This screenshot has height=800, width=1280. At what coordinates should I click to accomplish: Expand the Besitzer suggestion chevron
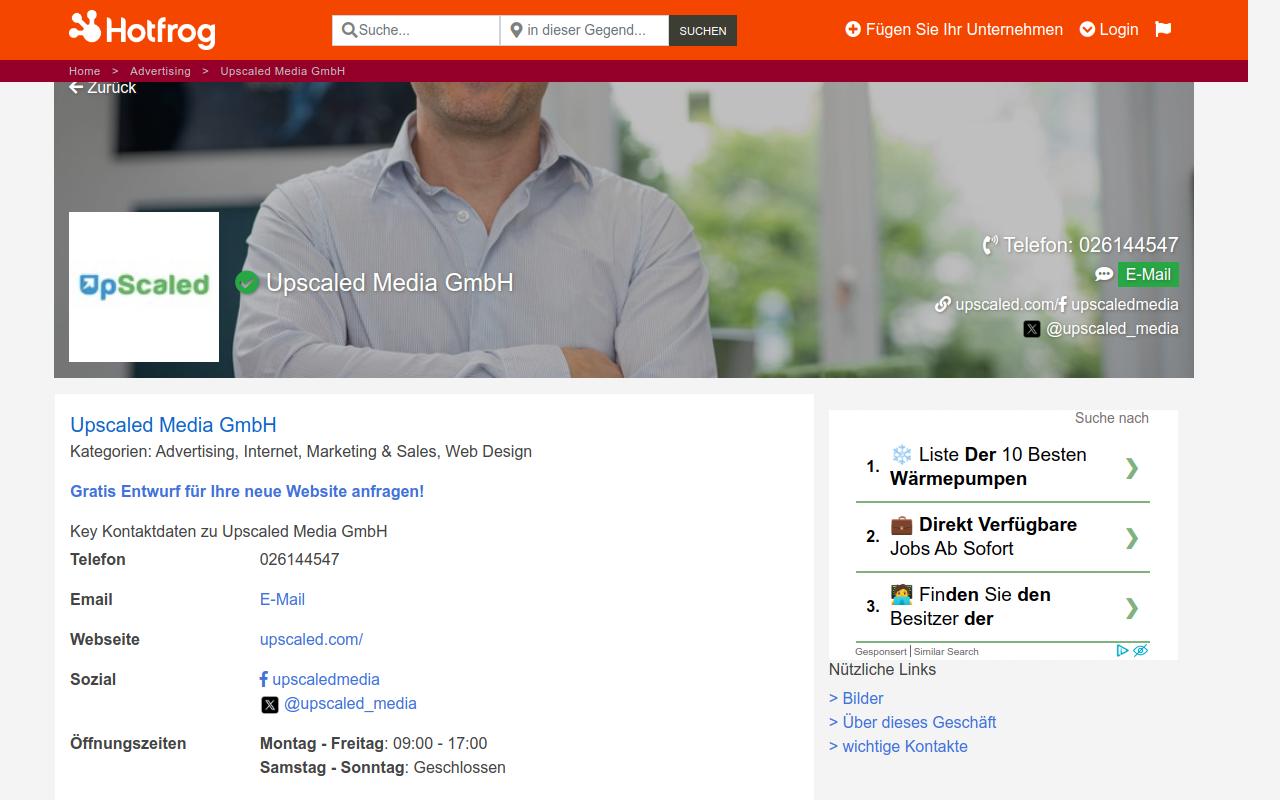[x=1132, y=608]
